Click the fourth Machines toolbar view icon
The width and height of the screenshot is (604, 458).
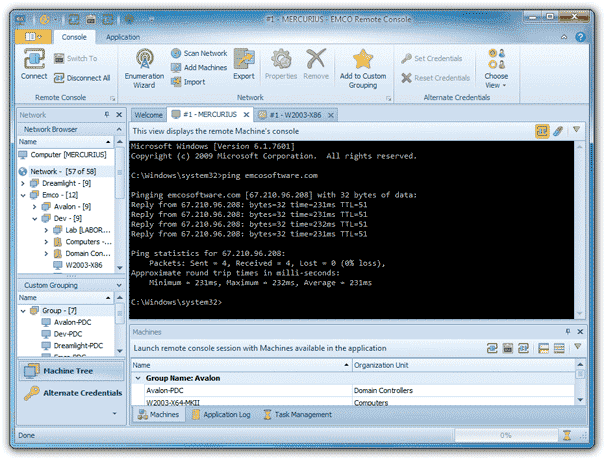[544, 348]
